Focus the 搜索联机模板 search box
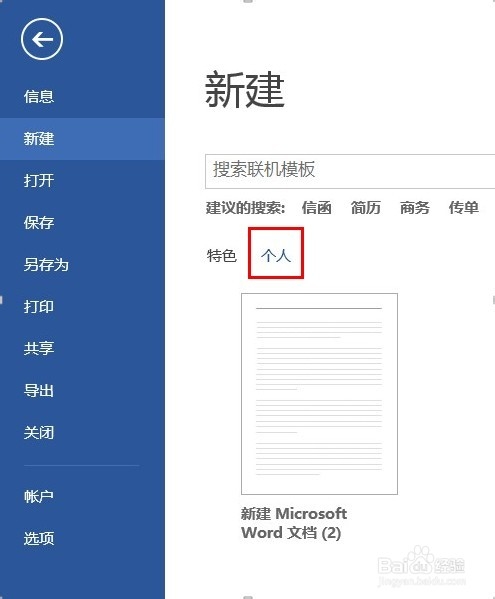The image size is (495, 599). click(350, 171)
